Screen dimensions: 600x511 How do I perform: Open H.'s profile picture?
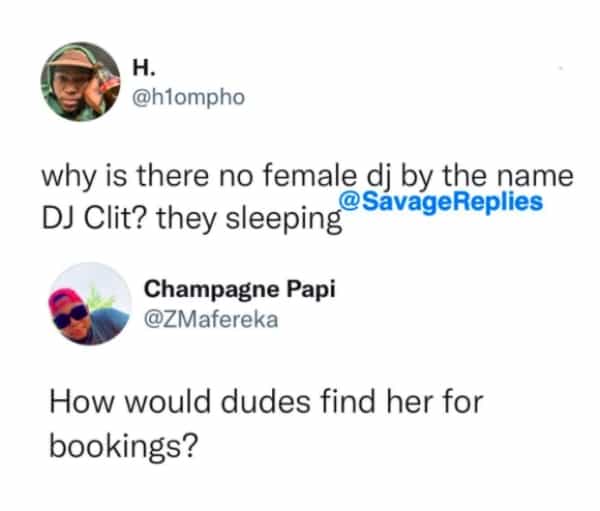point(80,82)
